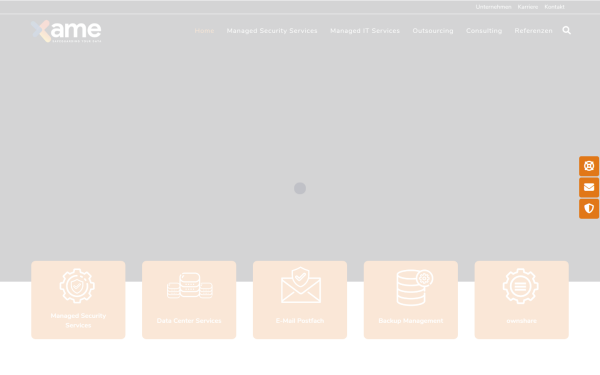Image resolution: width=600 pixels, height=375 pixels.
Task: Click the ownshare gear icon
Action: [x=520, y=286]
